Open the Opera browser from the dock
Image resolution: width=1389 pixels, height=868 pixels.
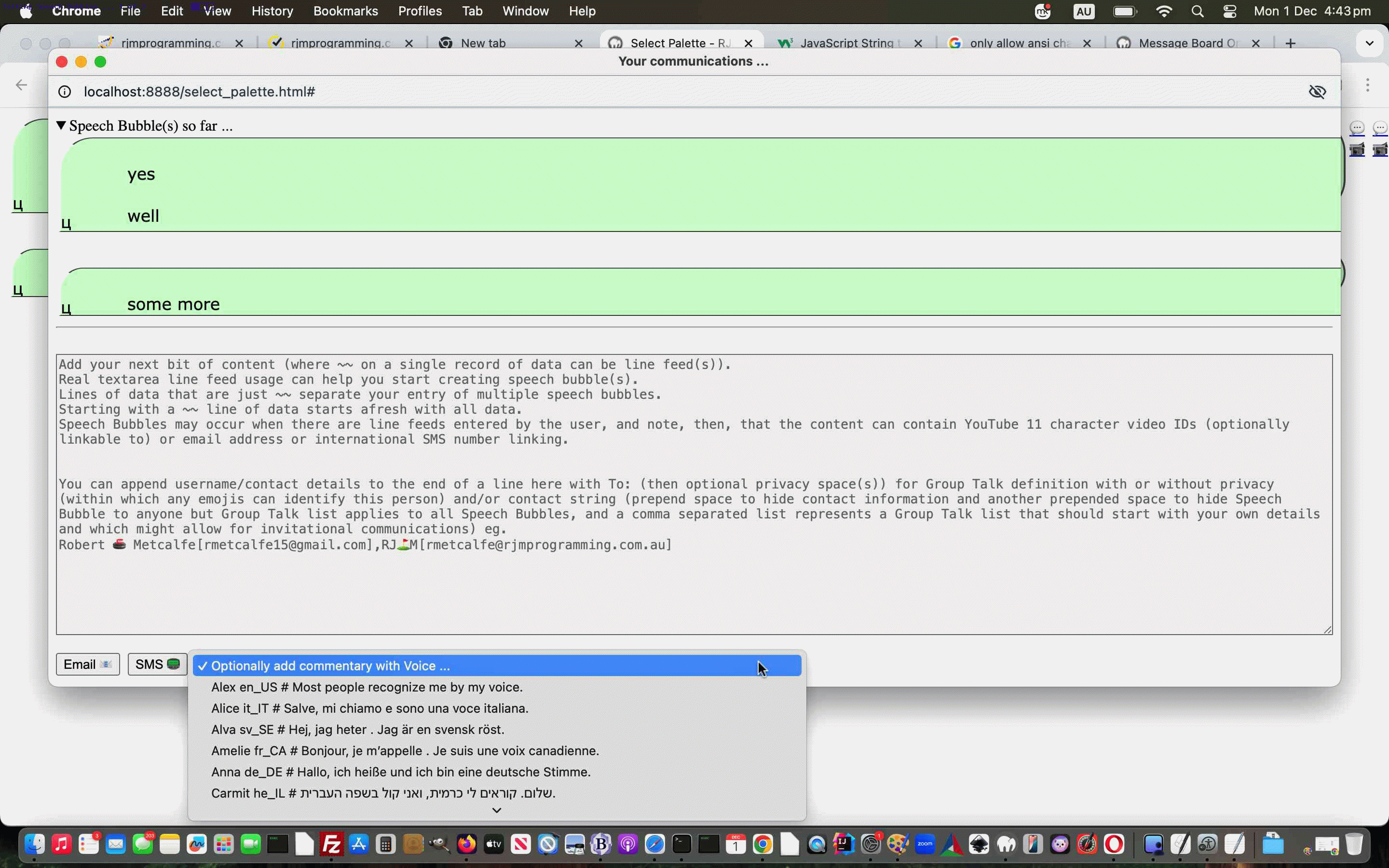pos(1114,844)
